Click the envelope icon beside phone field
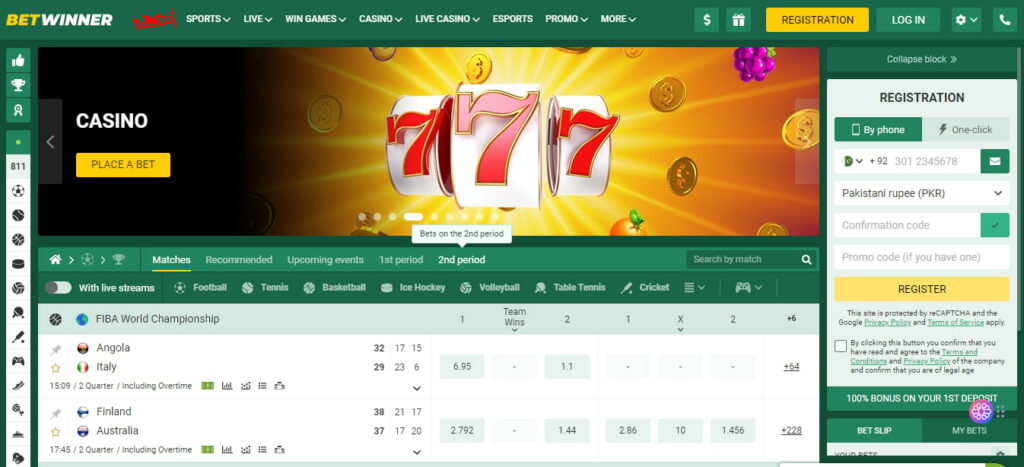Image resolution: width=1024 pixels, height=467 pixels. click(995, 161)
